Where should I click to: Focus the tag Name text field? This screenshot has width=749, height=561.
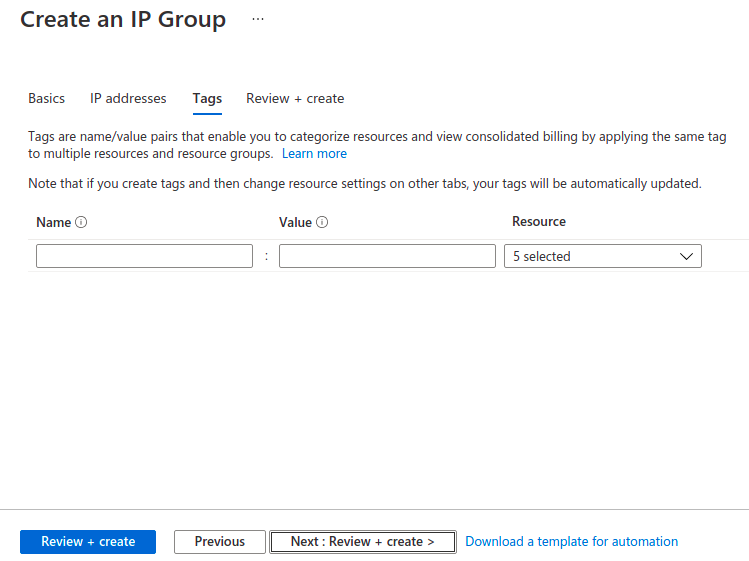point(144,257)
